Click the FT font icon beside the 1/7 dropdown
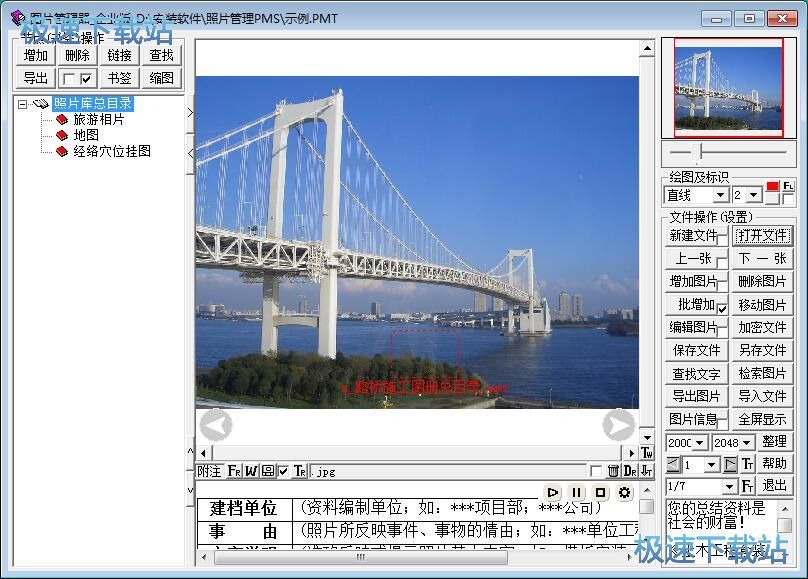 (748, 486)
